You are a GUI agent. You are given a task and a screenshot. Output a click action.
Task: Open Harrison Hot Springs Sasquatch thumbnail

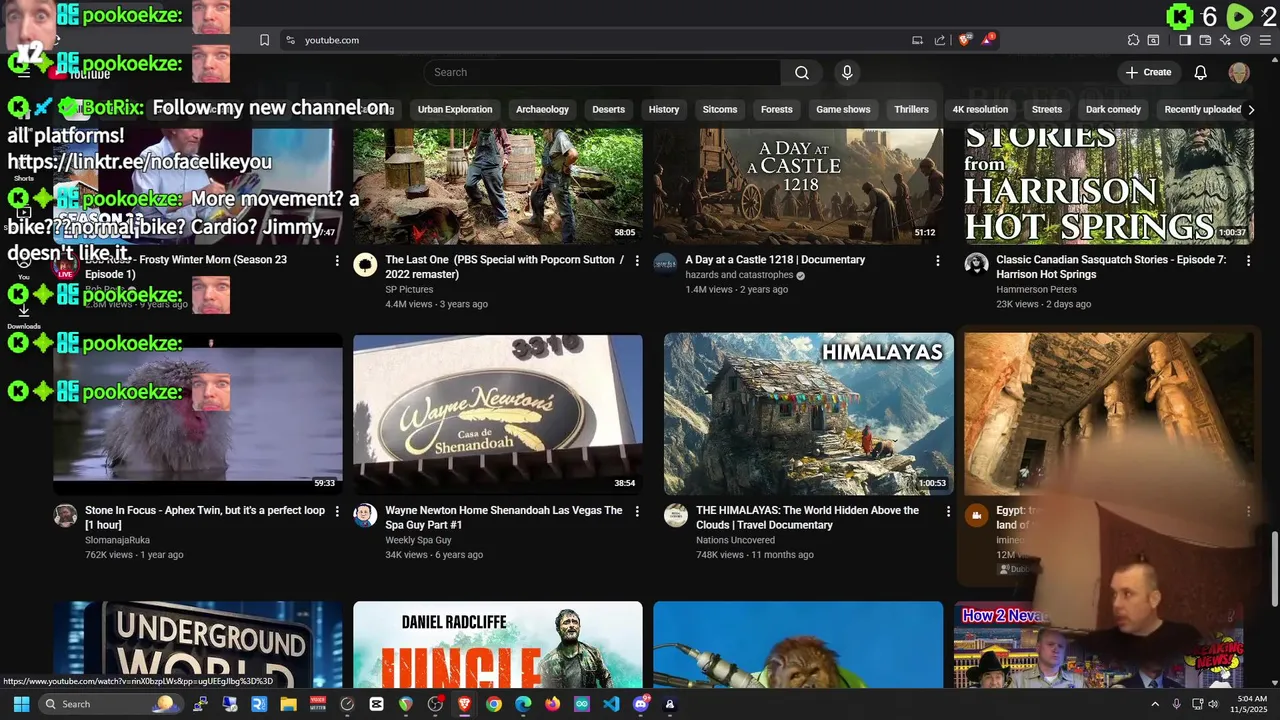(x=1108, y=185)
